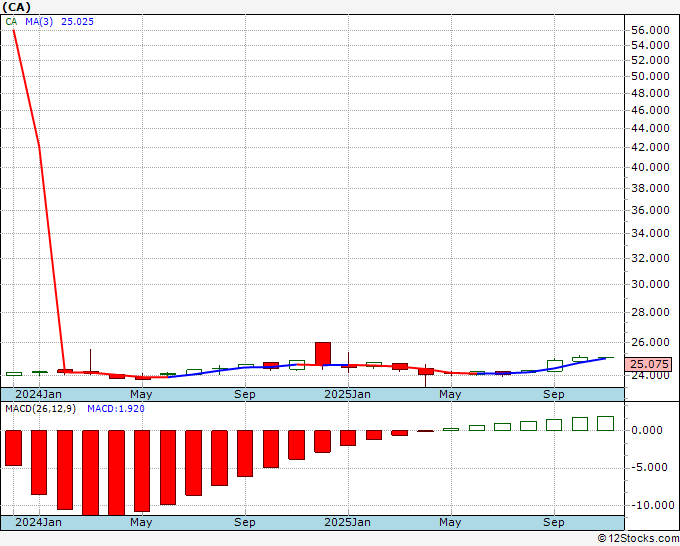Image resolution: width=680 pixels, height=546 pixels.
Task: Click 2024Jan on the price chart date axis
Action: 39,394
